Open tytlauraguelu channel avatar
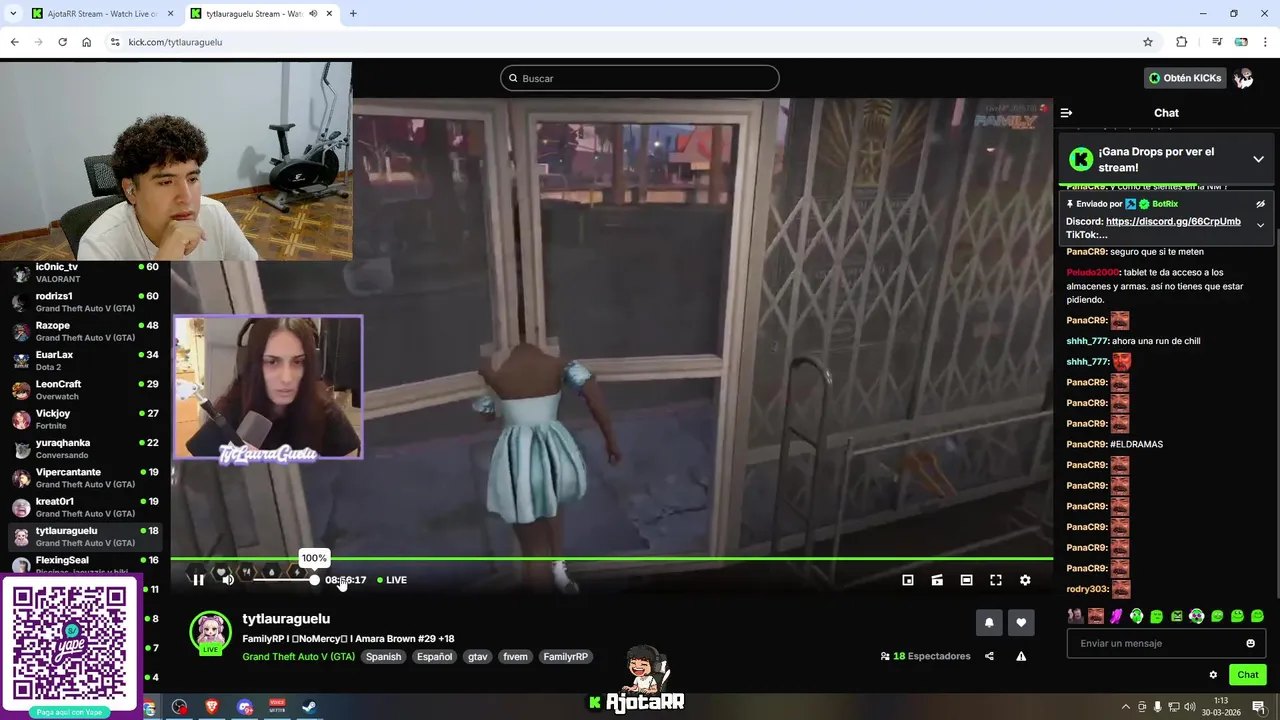This screenshot has height=720, width=1280. click(210, 631)
